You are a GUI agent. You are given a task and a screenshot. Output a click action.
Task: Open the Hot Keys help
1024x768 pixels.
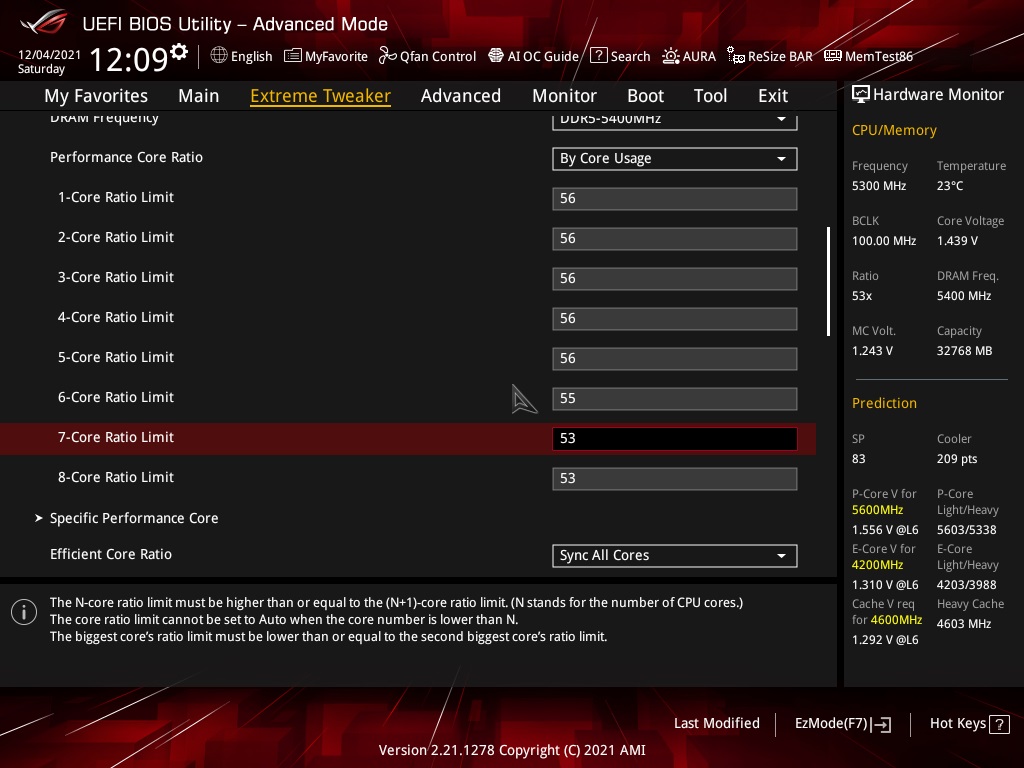coord(969,724)
